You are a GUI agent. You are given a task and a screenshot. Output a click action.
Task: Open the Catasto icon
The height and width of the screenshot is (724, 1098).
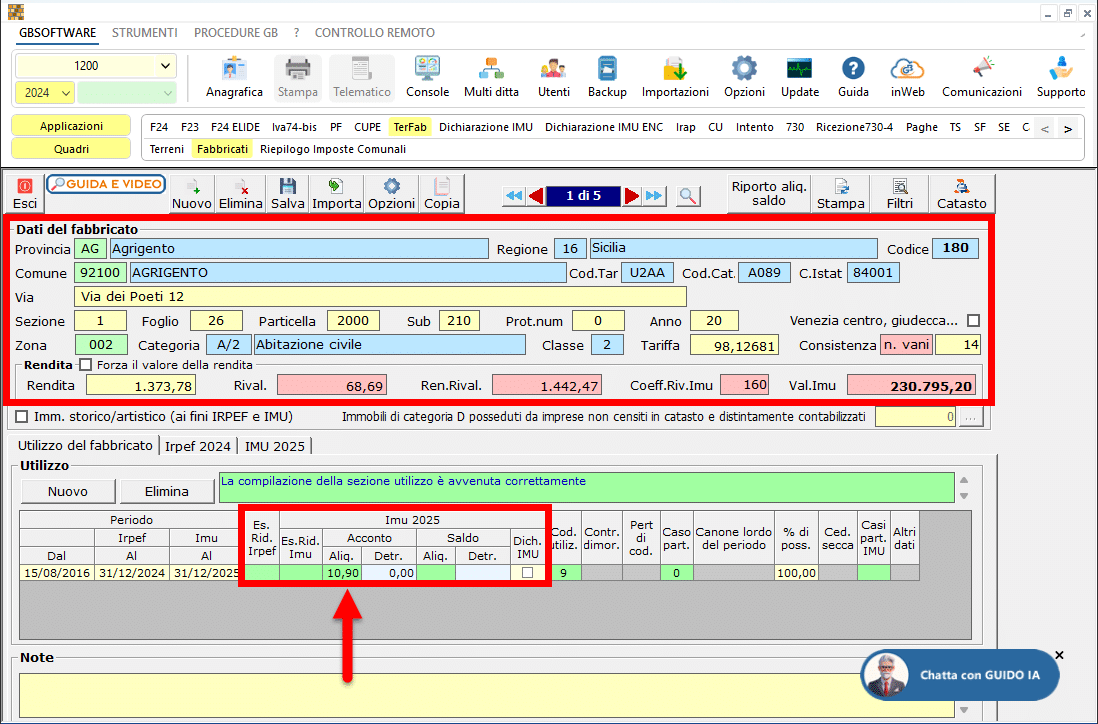(961, 193)
